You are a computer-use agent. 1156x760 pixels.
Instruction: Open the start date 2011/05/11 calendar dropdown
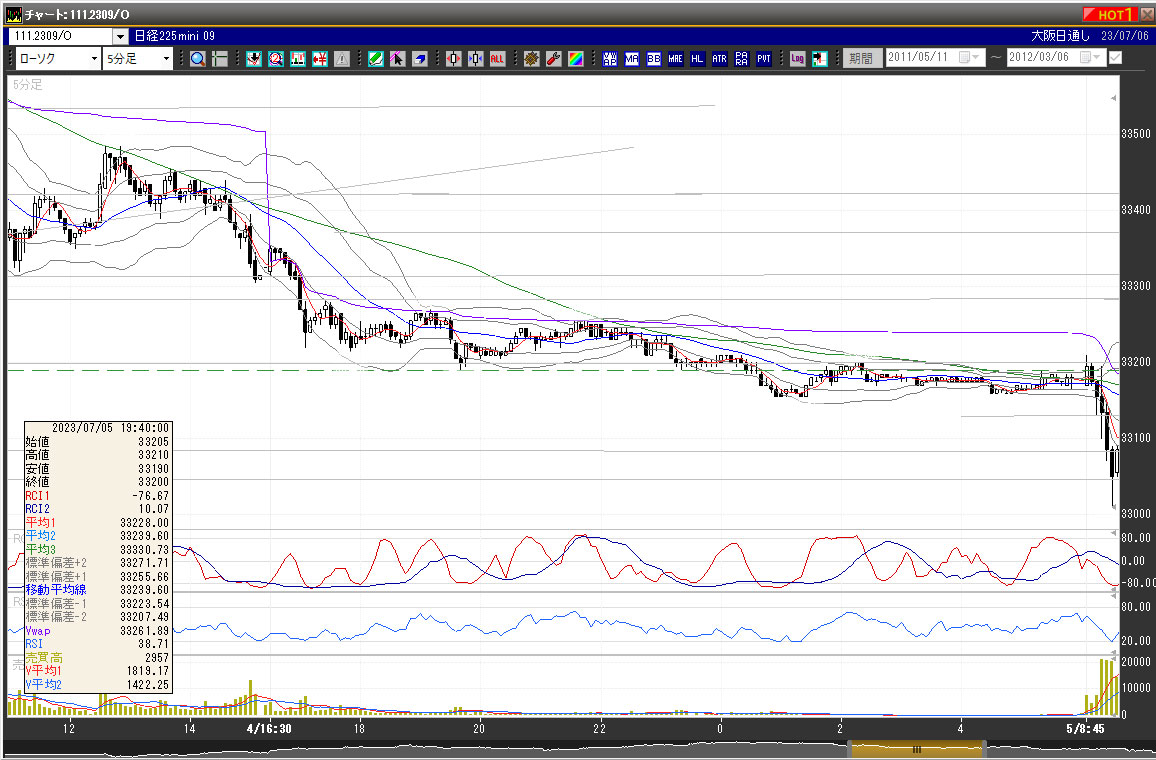tap(969, 57)
